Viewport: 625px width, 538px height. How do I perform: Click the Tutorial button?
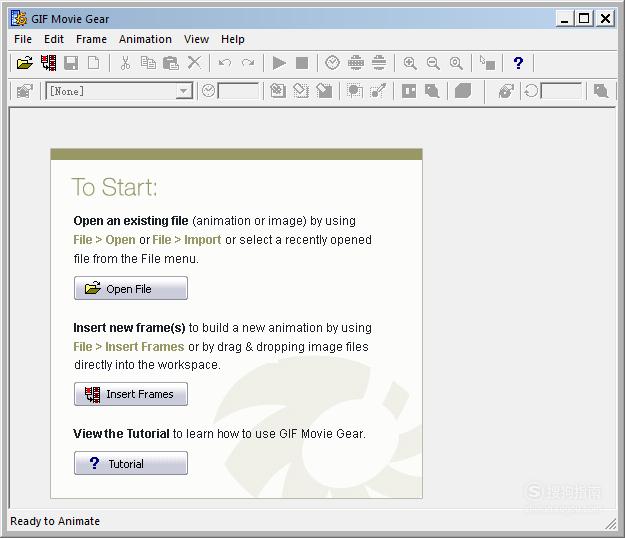tap(131, 463)
